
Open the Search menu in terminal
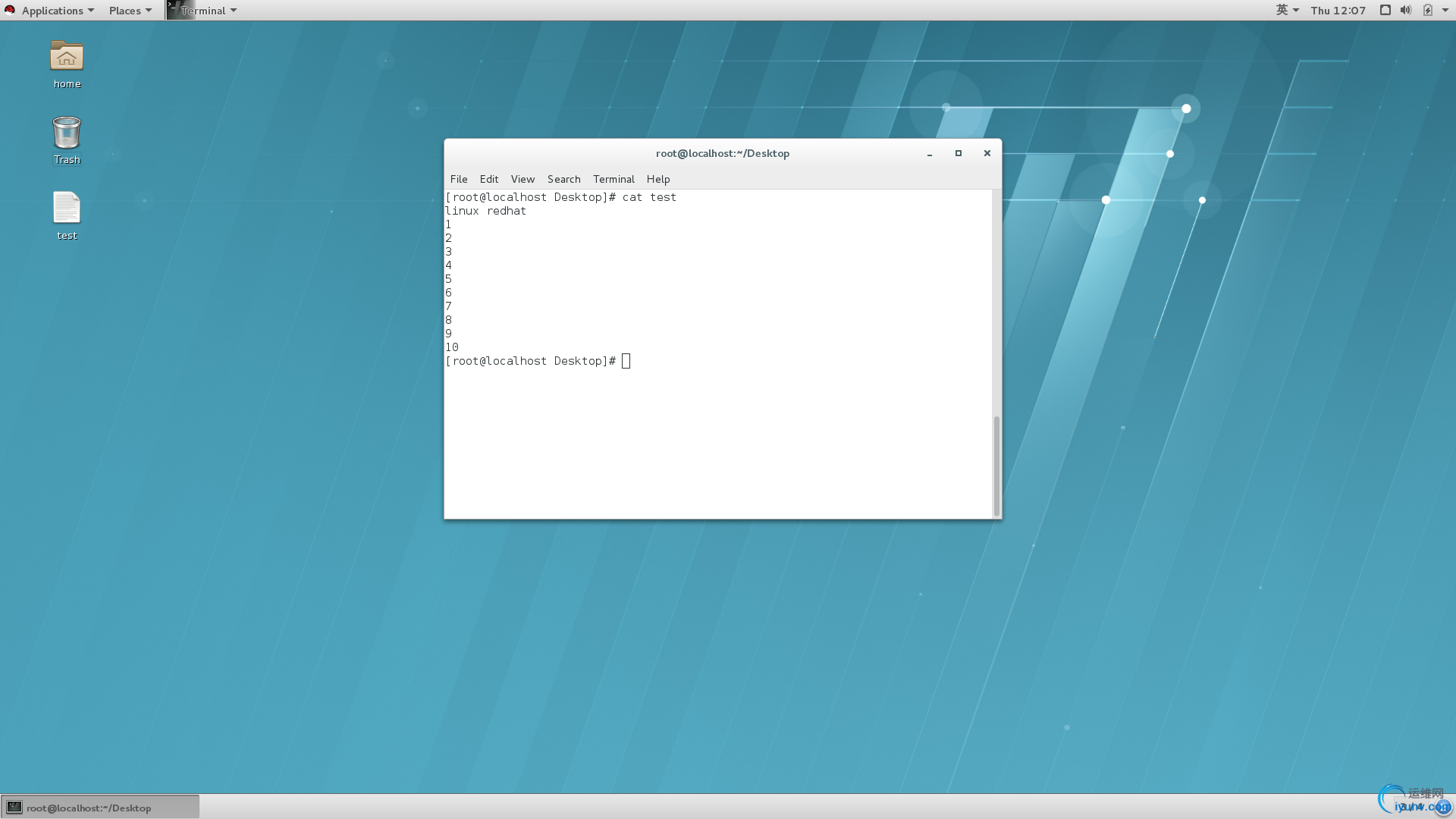564,179
